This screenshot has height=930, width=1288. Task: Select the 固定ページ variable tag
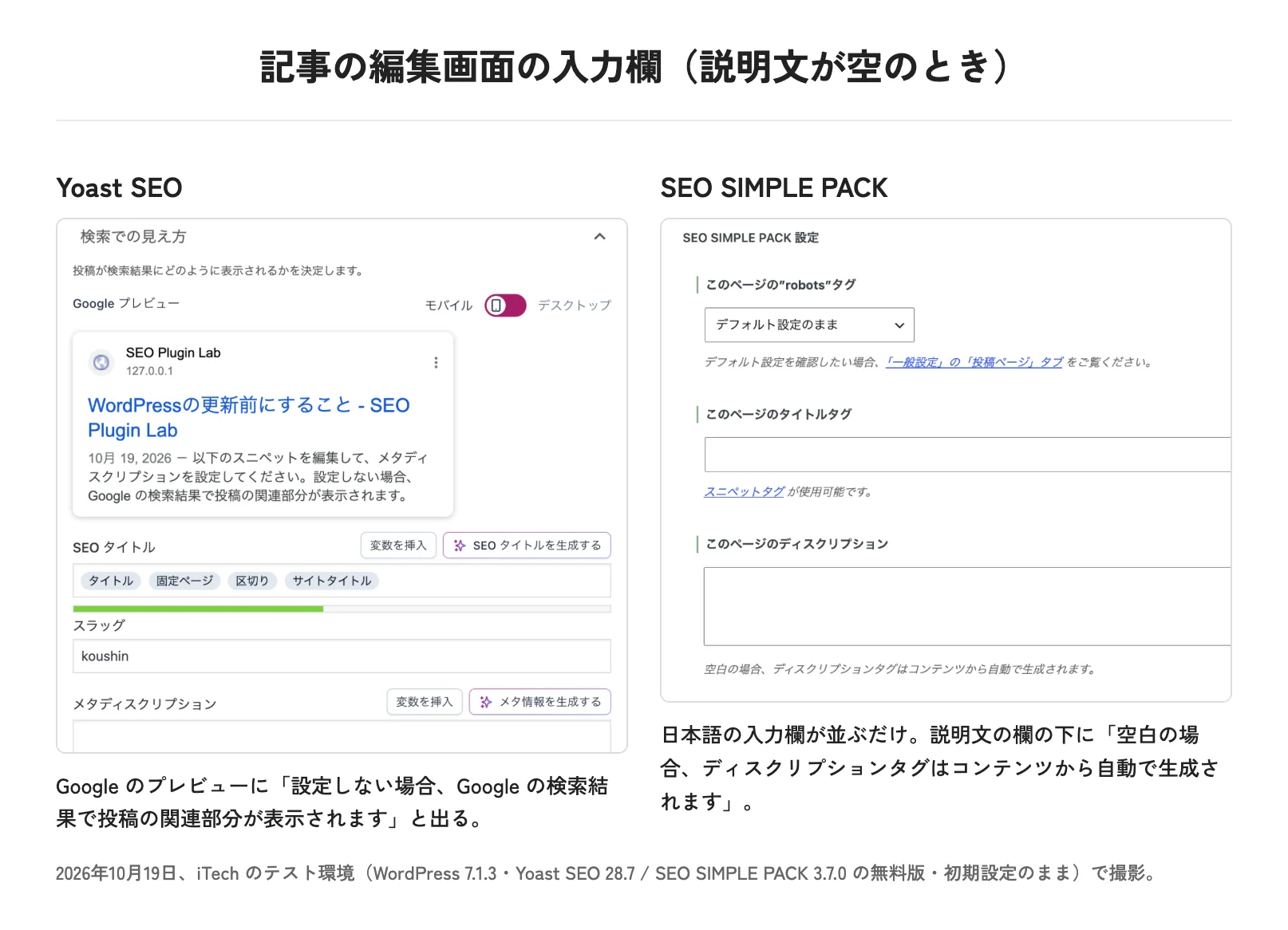pyautogui.click(x=184, y=581)
